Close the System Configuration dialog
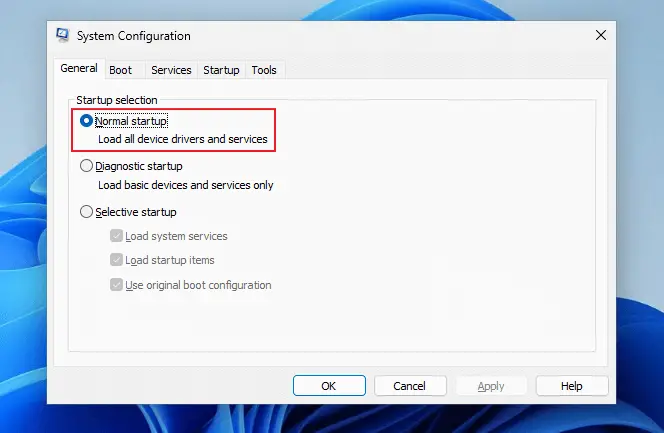 (600, 35)
